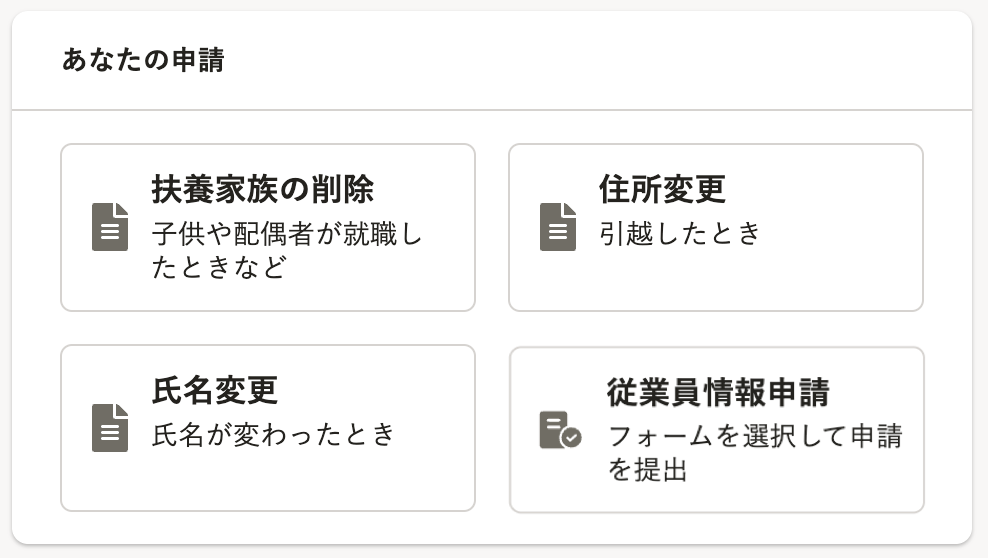
Task: Click the description 引越したとき
Action: tap(680, 234)
